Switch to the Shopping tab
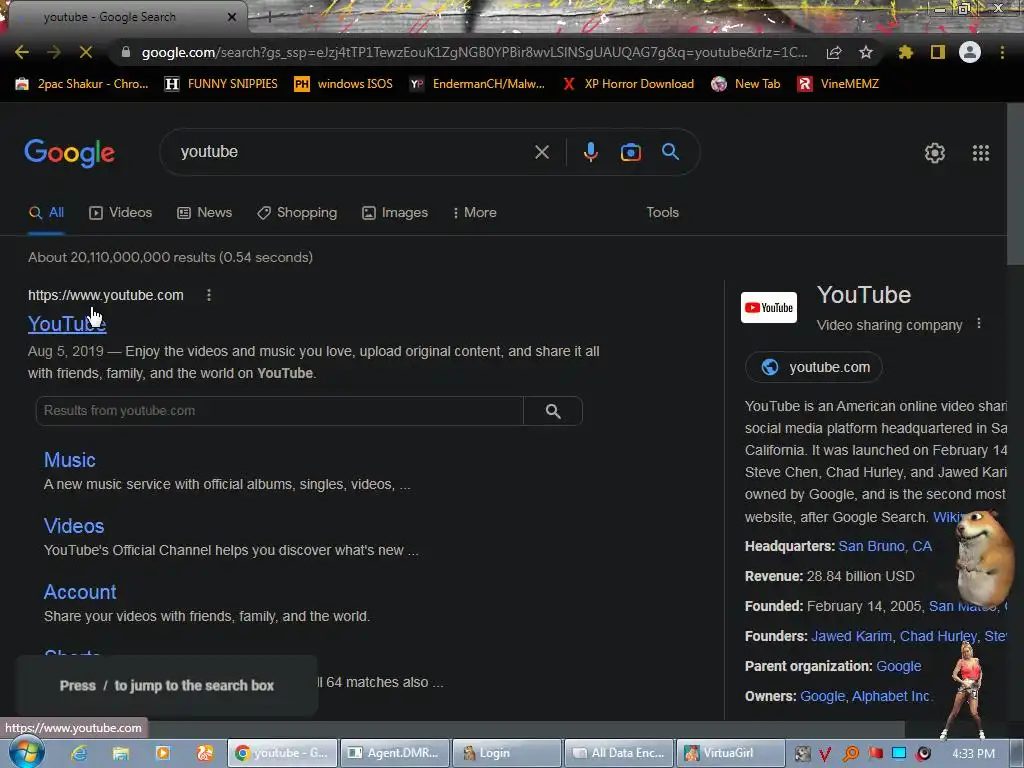The height and width of the screenshot is (768, 1024). [297, 213]
